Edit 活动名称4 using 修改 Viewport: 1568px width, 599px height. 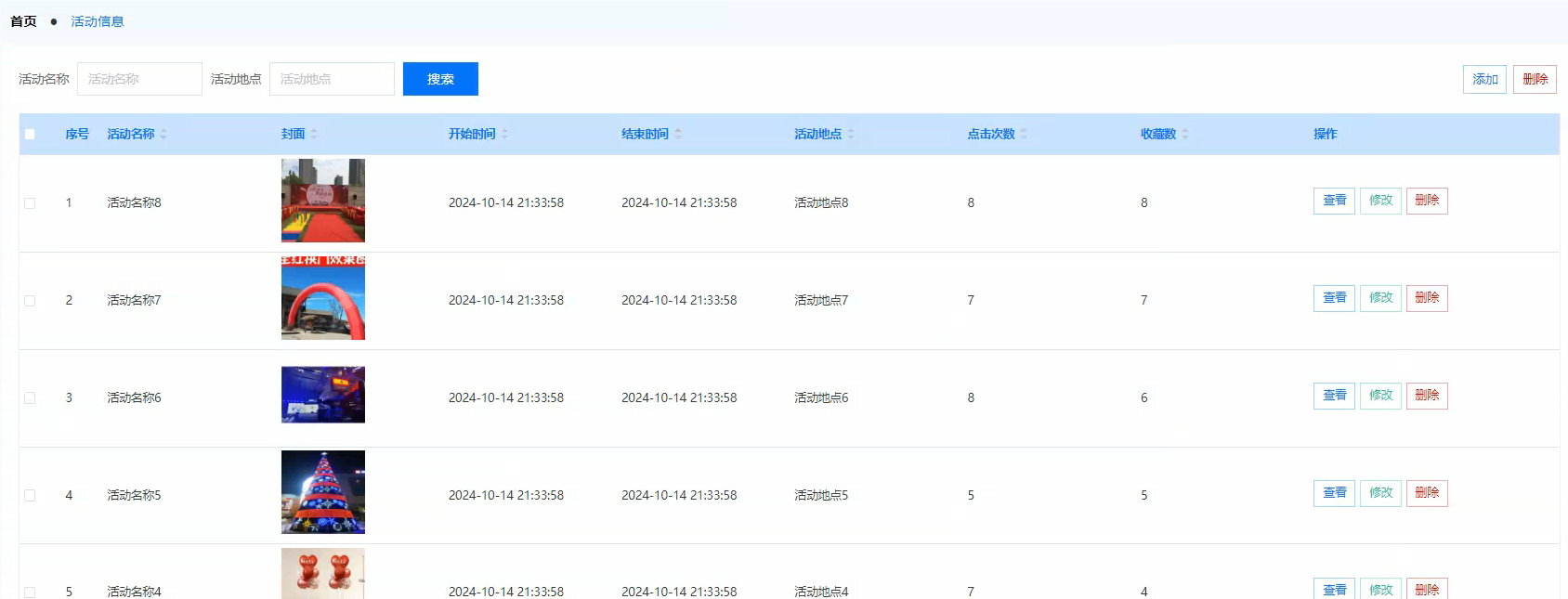click(x=1380, y=589)
